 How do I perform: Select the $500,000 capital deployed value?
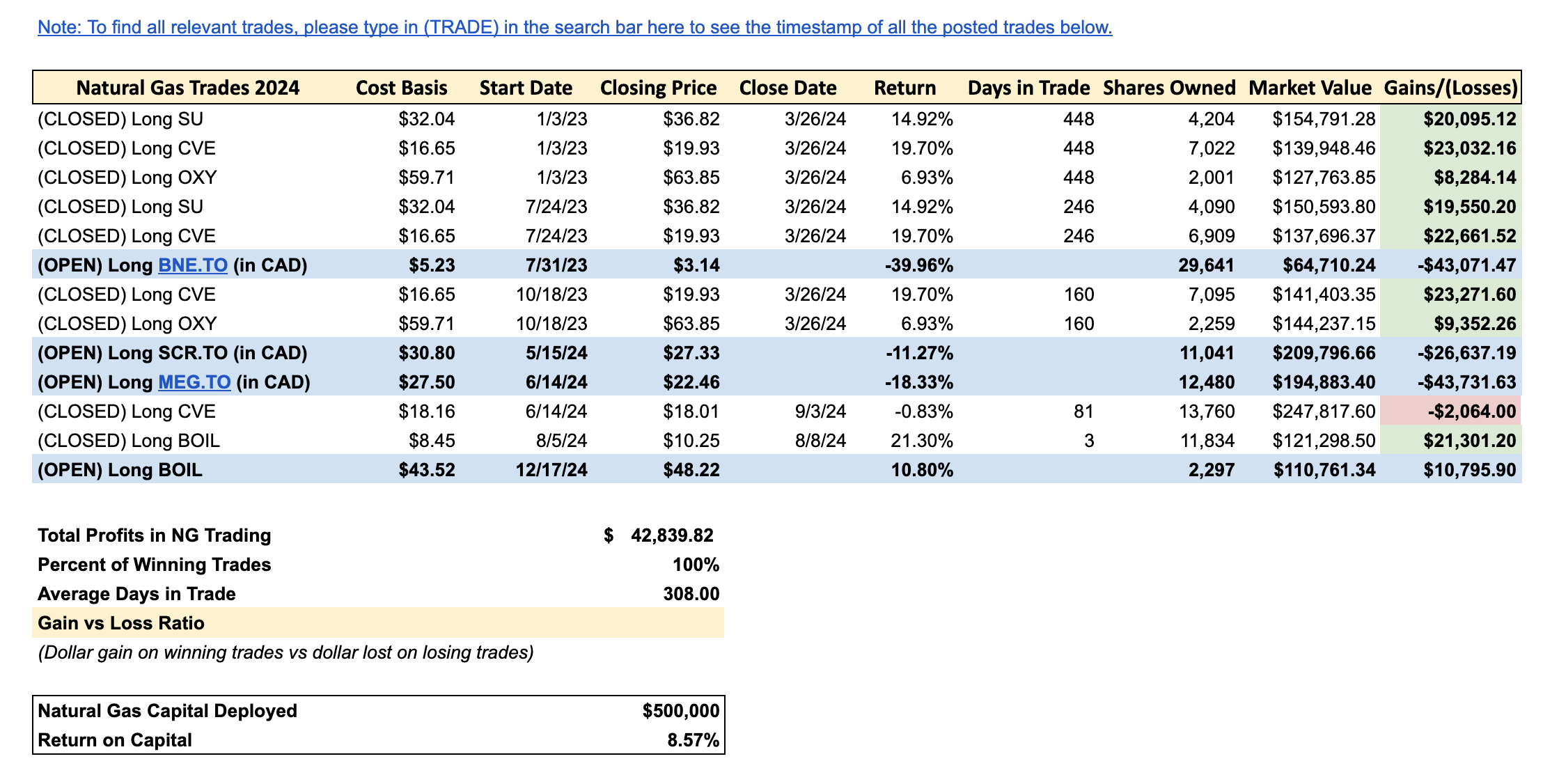click(x=681, y=711)
